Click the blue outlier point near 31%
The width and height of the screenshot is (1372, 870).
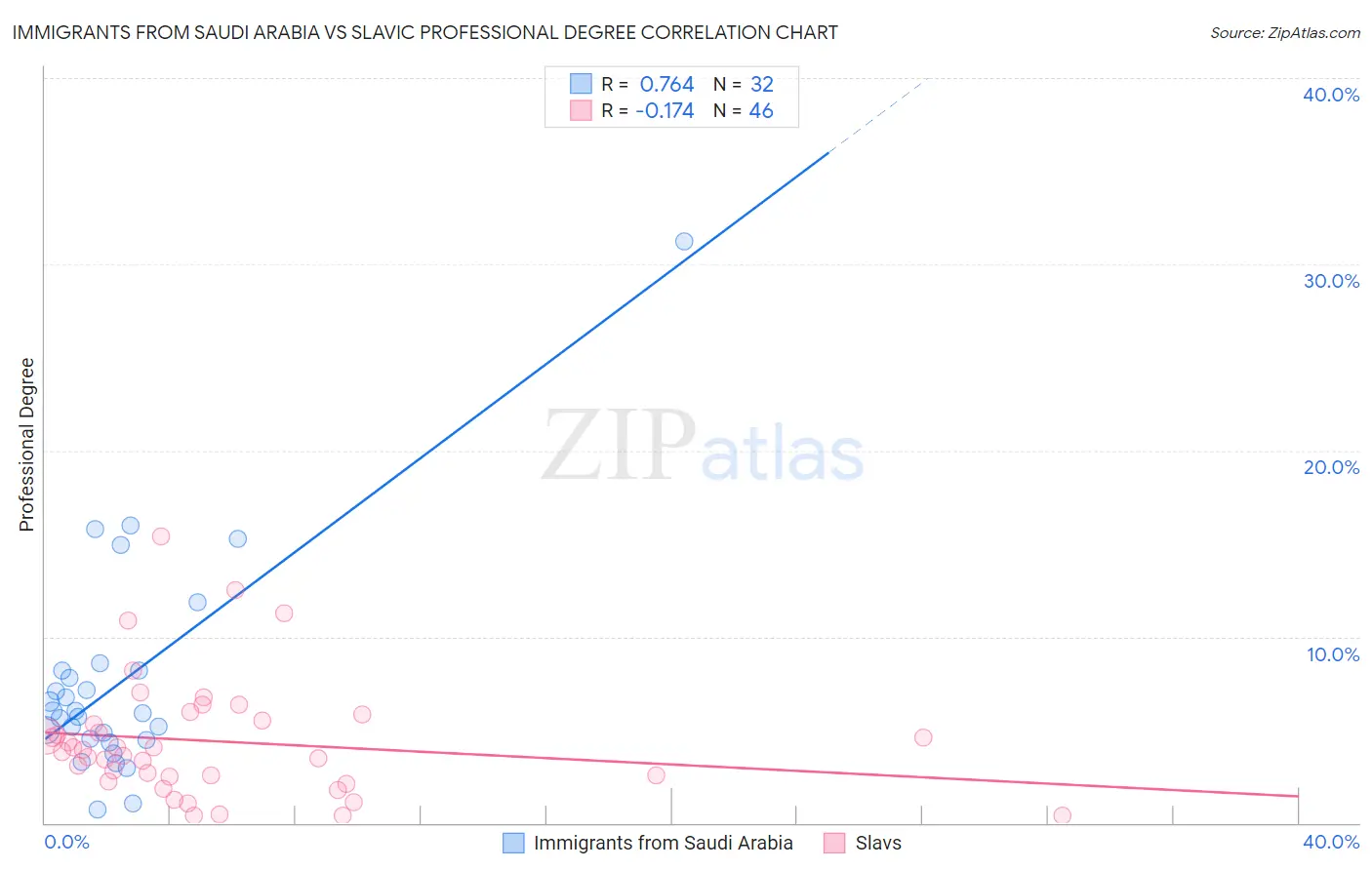tap(684, 241)
